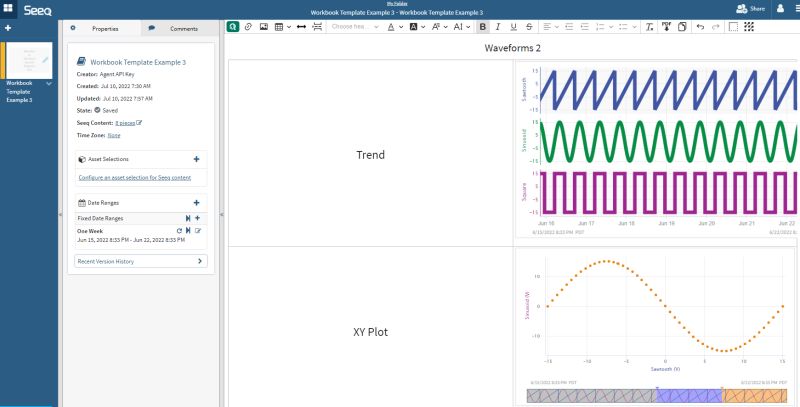Screen dimensions: 800x407
Task: Open the bulleted list dropdown
Action: (634, 27)
